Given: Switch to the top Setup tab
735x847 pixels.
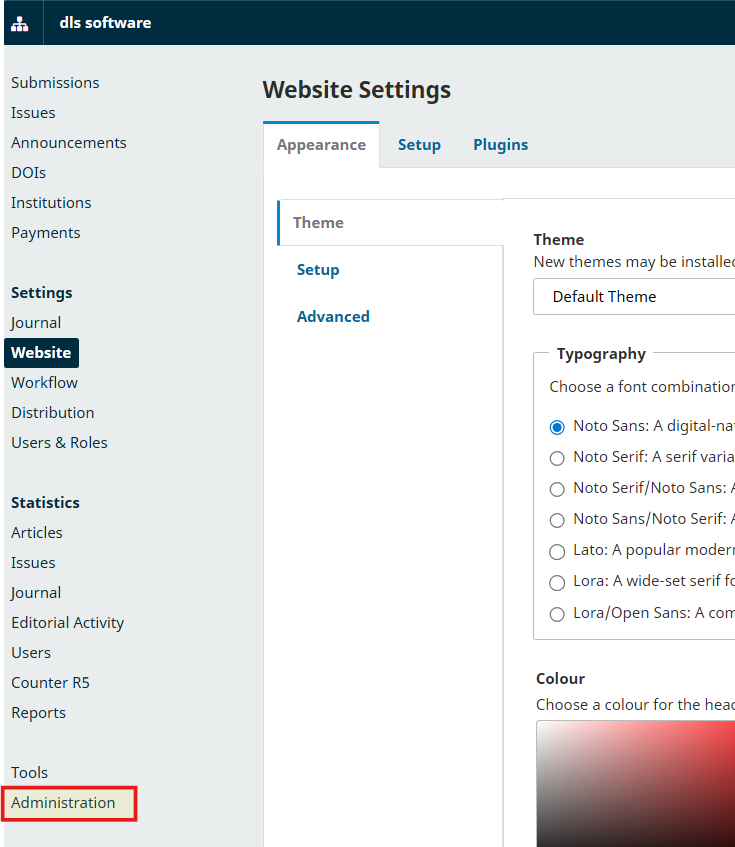Looking at the screenshot, I should [419, 145].
